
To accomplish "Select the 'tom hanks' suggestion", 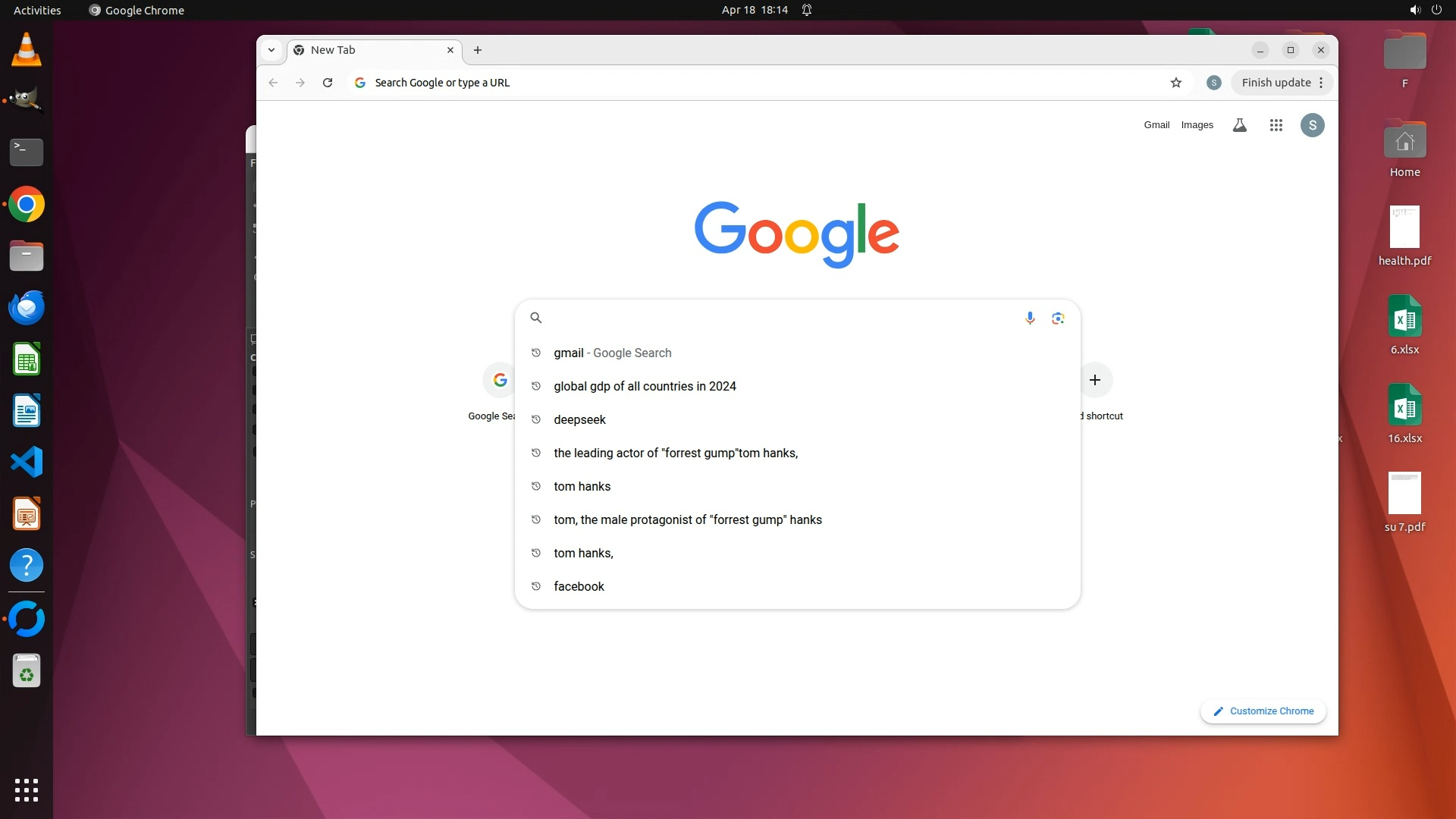I will 582,486.
